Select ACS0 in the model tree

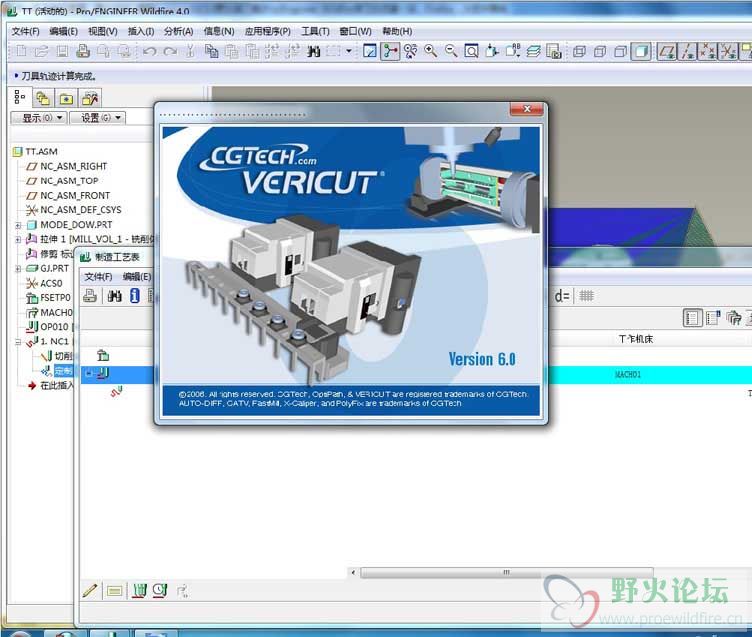point(51,283)
